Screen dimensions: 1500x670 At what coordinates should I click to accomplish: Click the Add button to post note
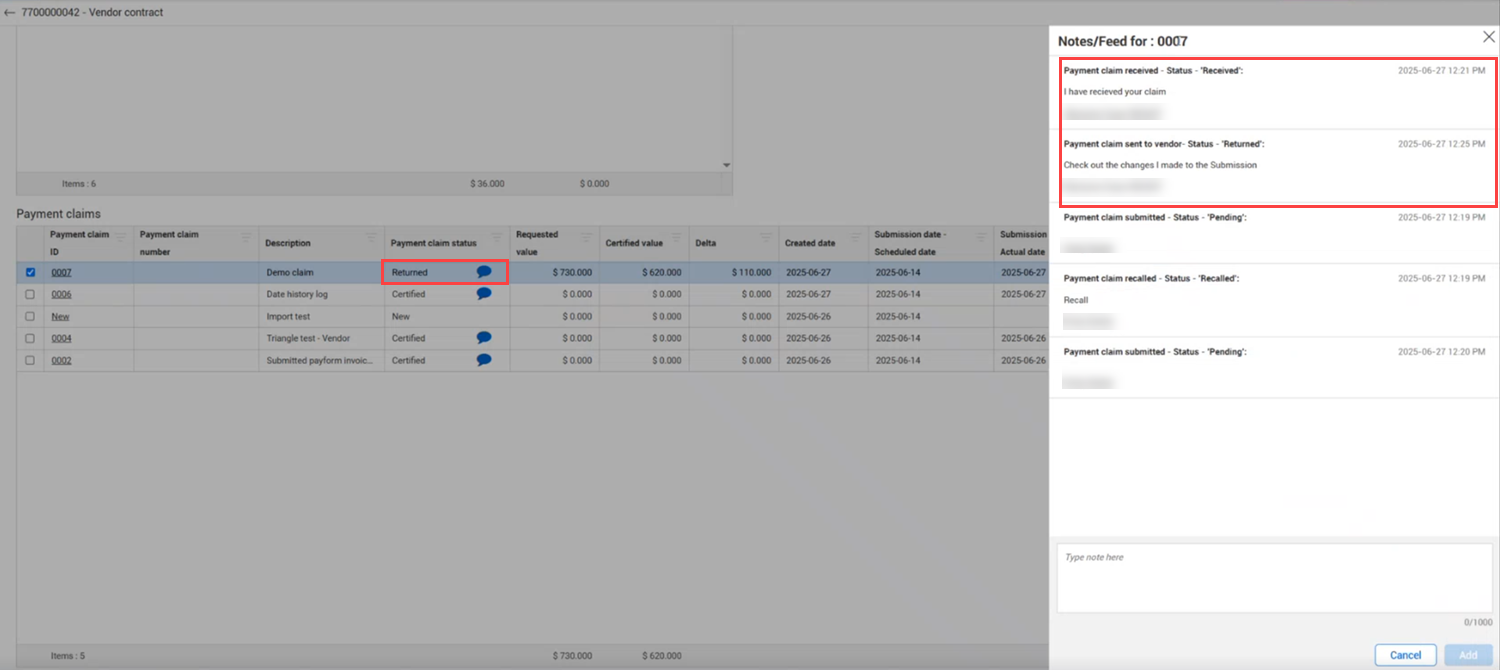[1467, 655]
